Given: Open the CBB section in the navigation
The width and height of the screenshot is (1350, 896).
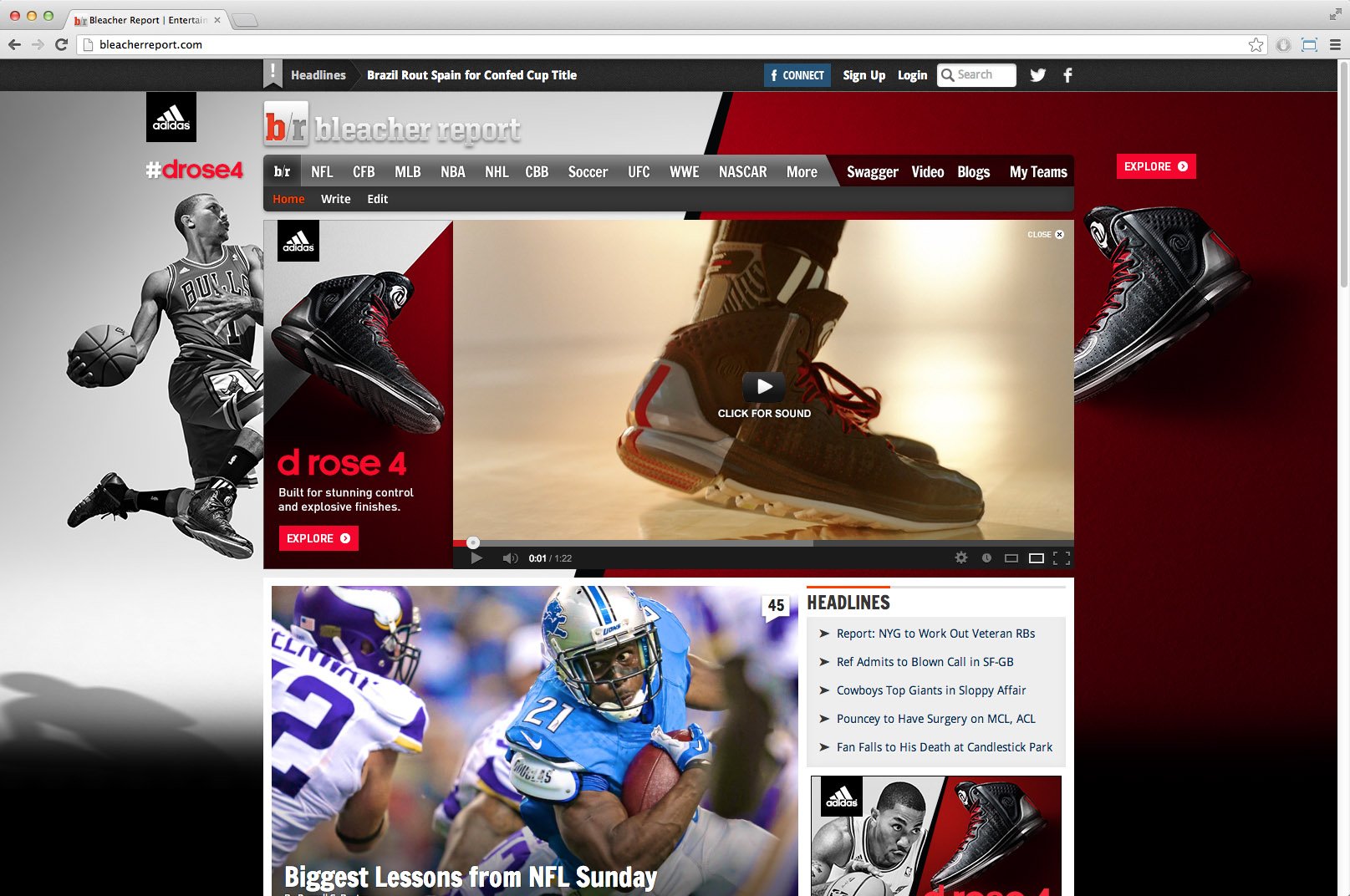Looking at the screenshot, I should [x=537, y=171].
